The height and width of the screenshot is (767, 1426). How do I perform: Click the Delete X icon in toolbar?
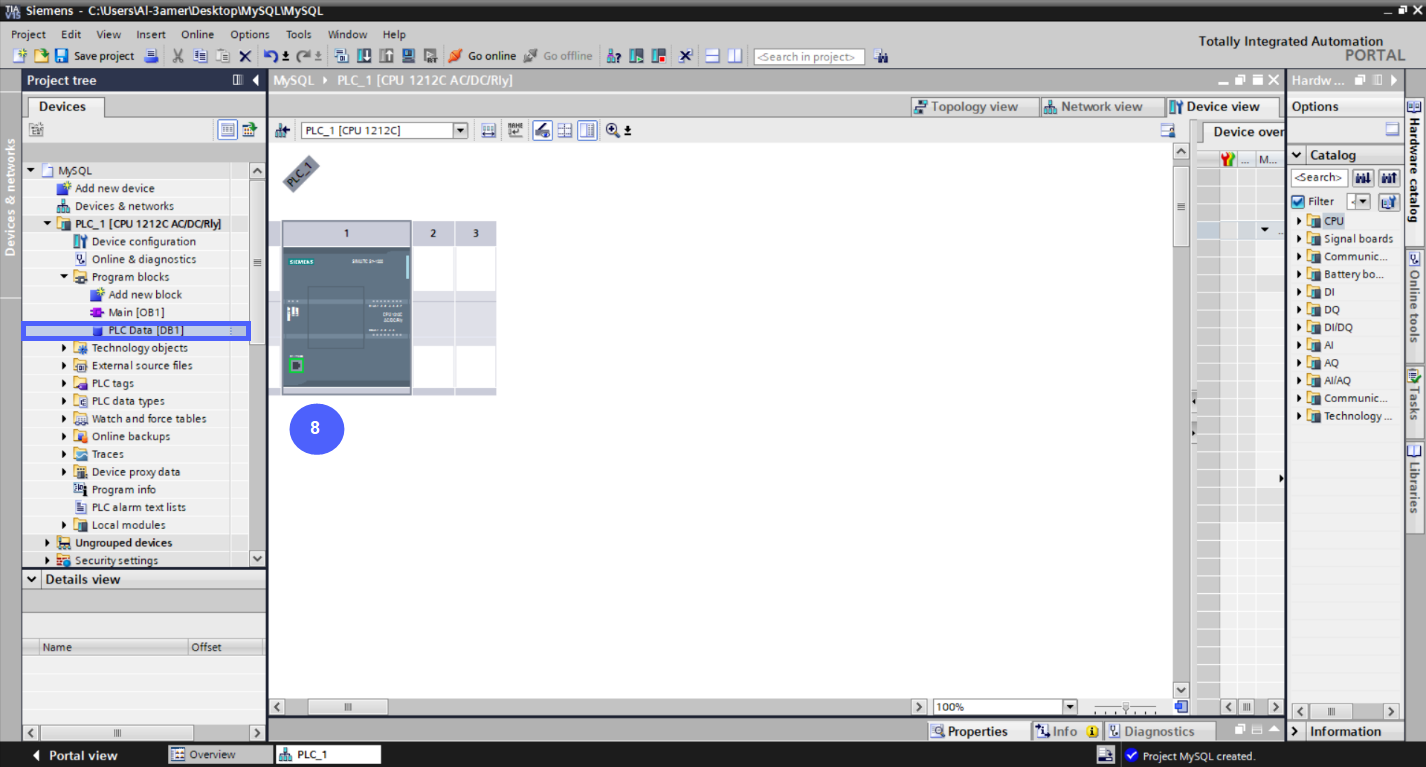[245, 56]
